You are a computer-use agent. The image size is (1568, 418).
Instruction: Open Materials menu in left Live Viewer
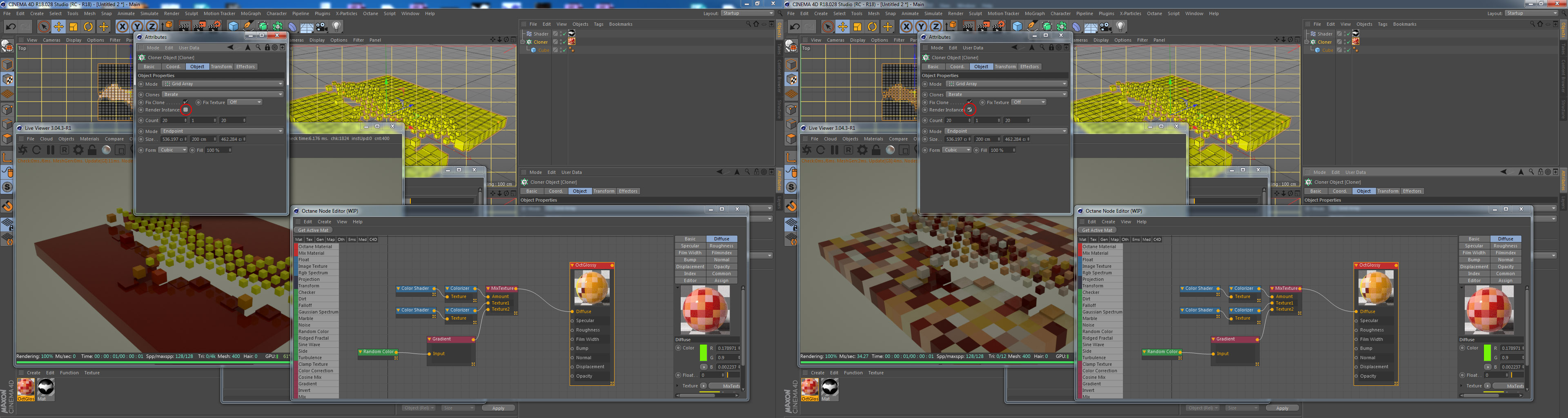89,139
